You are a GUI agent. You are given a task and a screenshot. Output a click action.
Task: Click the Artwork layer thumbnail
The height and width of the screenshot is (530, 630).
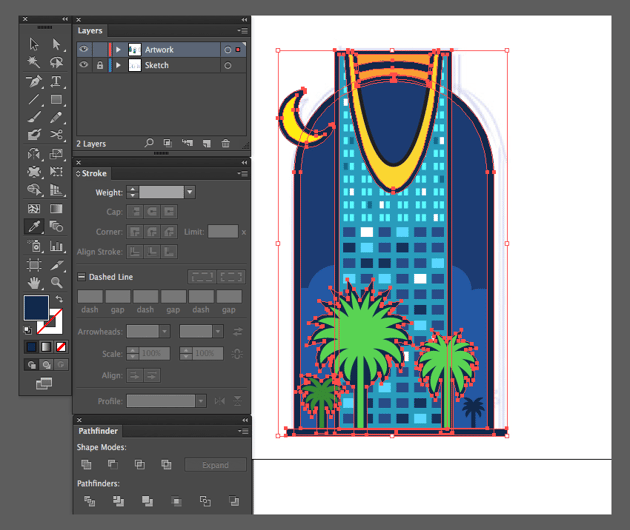[135, 49]
